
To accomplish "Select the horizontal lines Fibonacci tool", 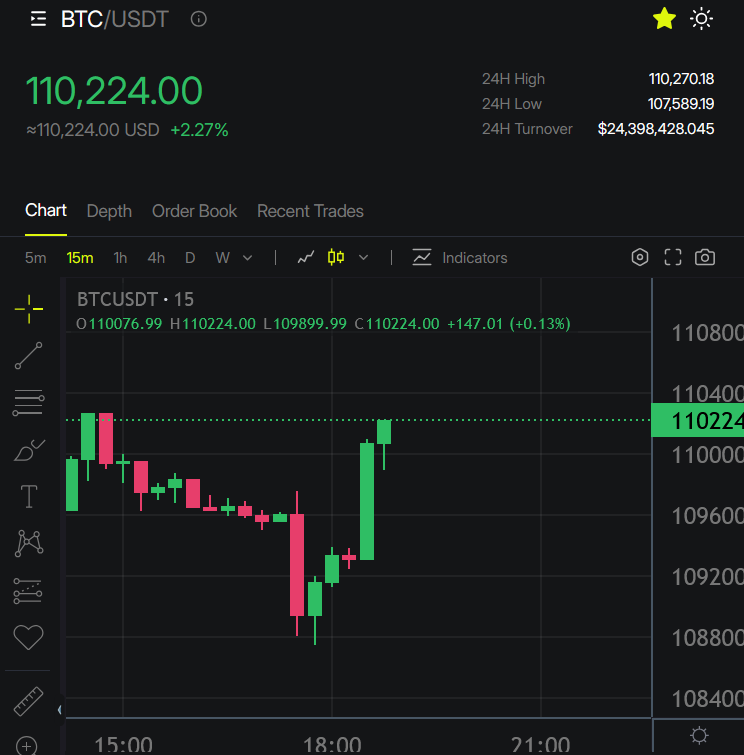I will click(28, 403).
